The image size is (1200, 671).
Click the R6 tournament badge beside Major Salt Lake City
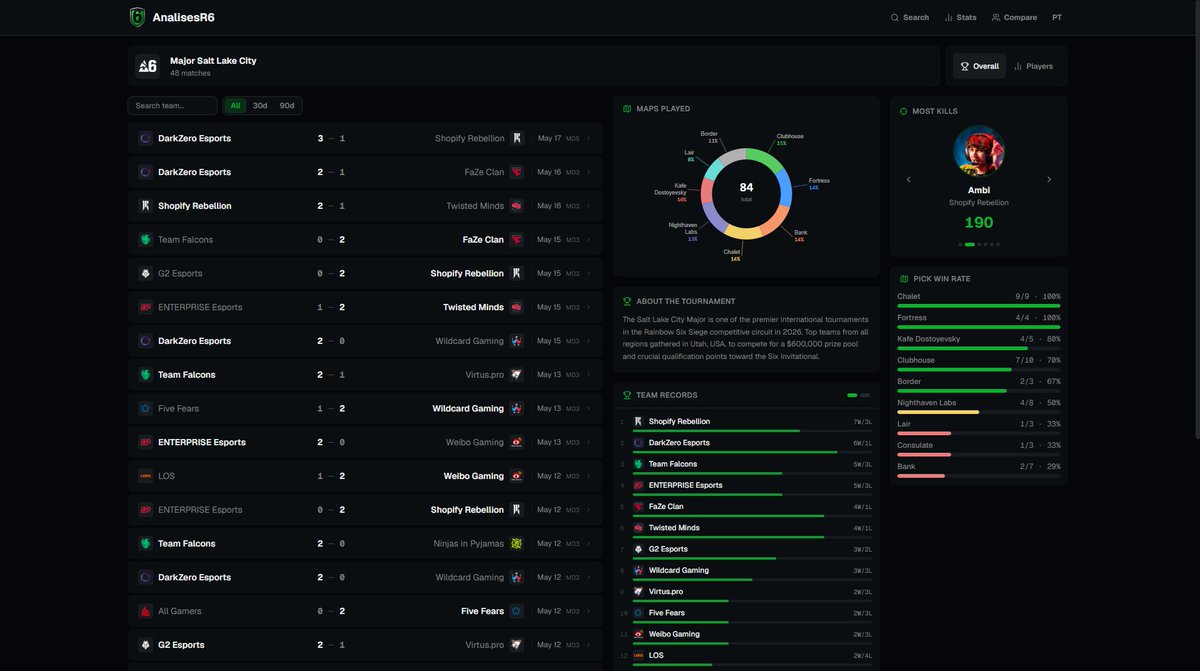pyautogui.click(x=148, y=66)
